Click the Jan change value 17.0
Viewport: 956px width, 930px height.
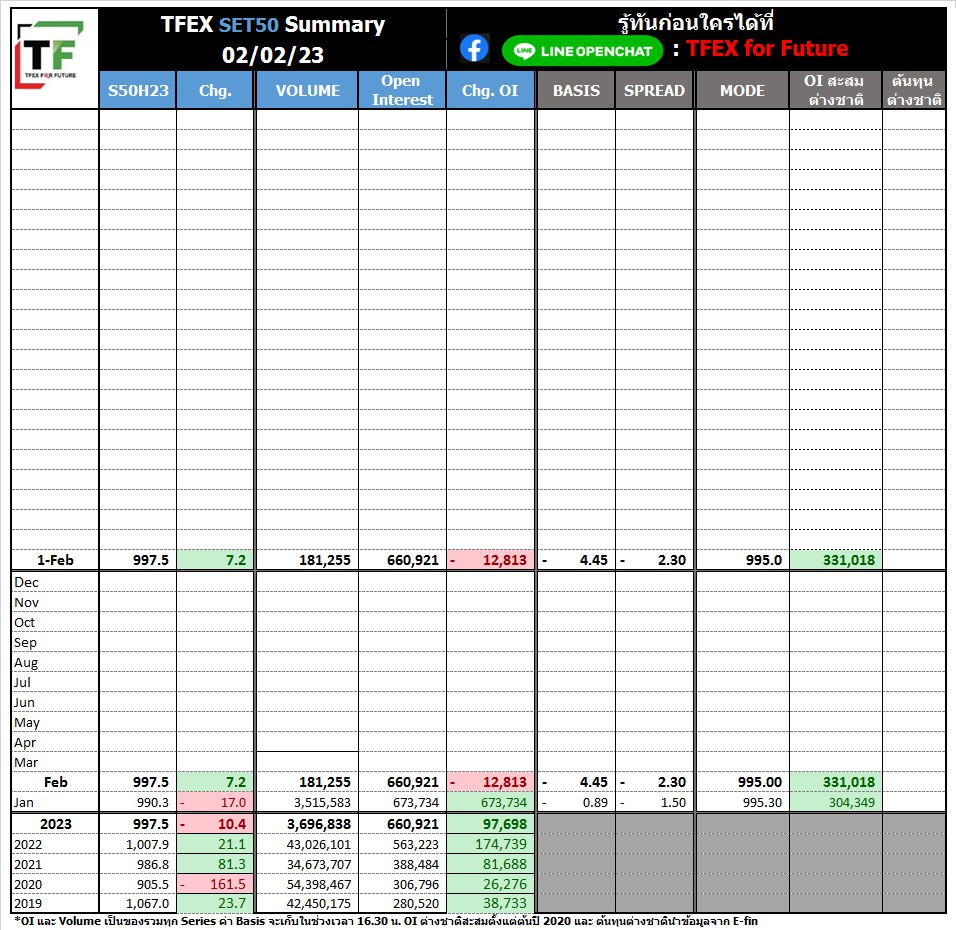pos(233,803)
